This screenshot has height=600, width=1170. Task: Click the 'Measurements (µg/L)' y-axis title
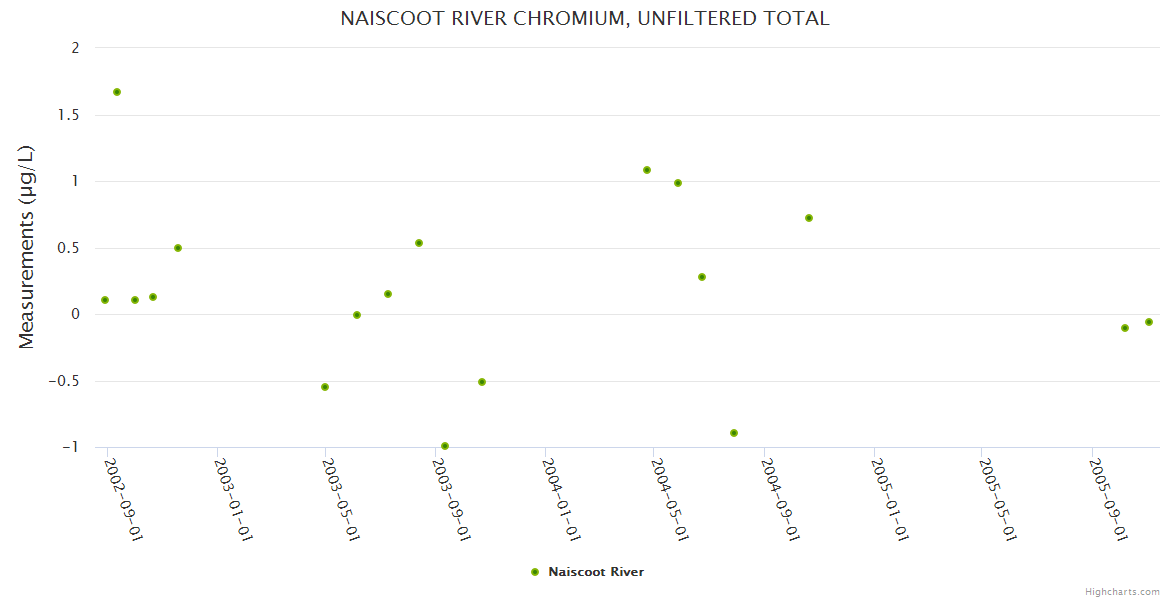pos(26,248)
